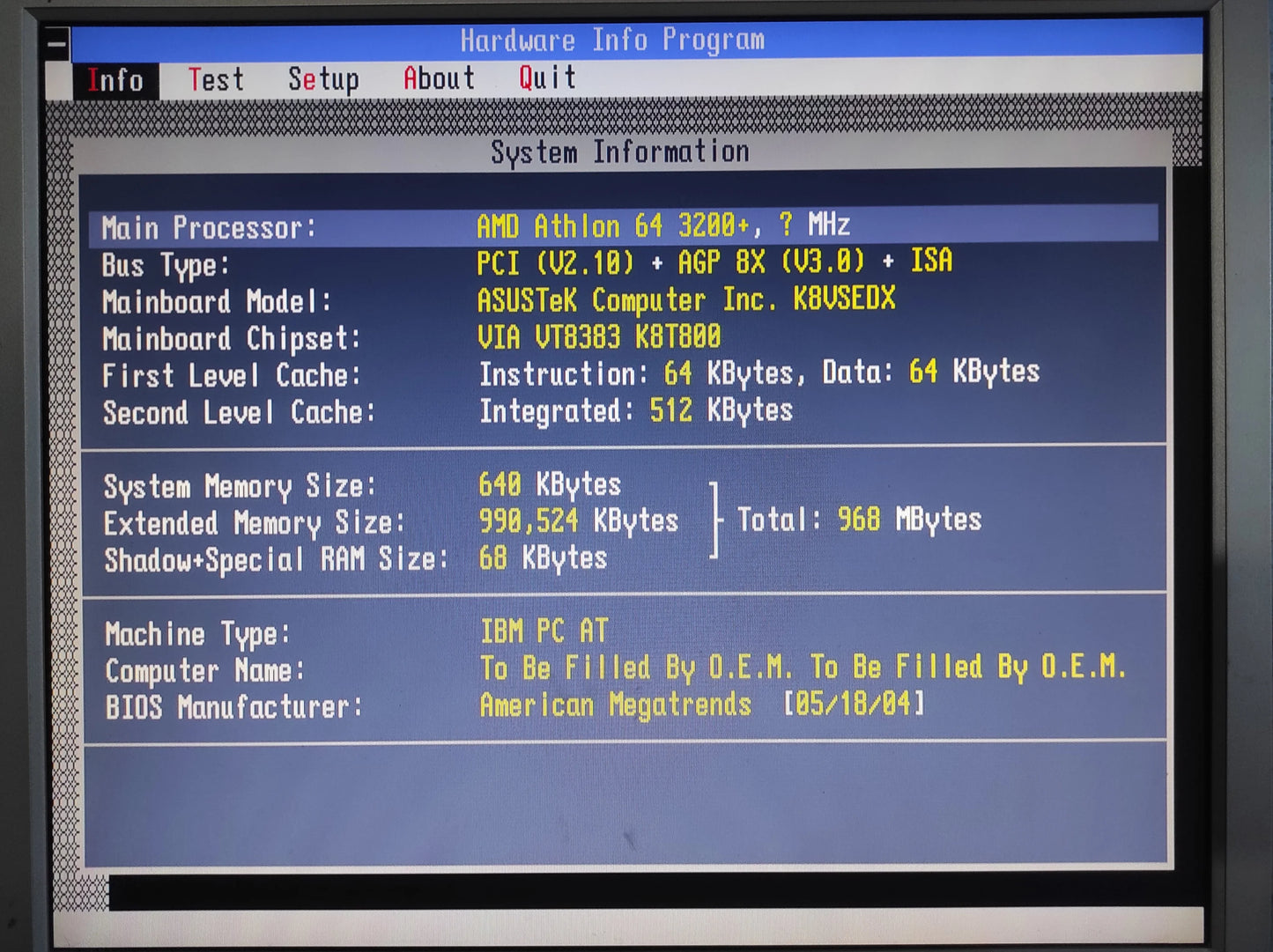The image size is (1273, 952).
Task: Open the Setup menu
Action: point(323,79)
